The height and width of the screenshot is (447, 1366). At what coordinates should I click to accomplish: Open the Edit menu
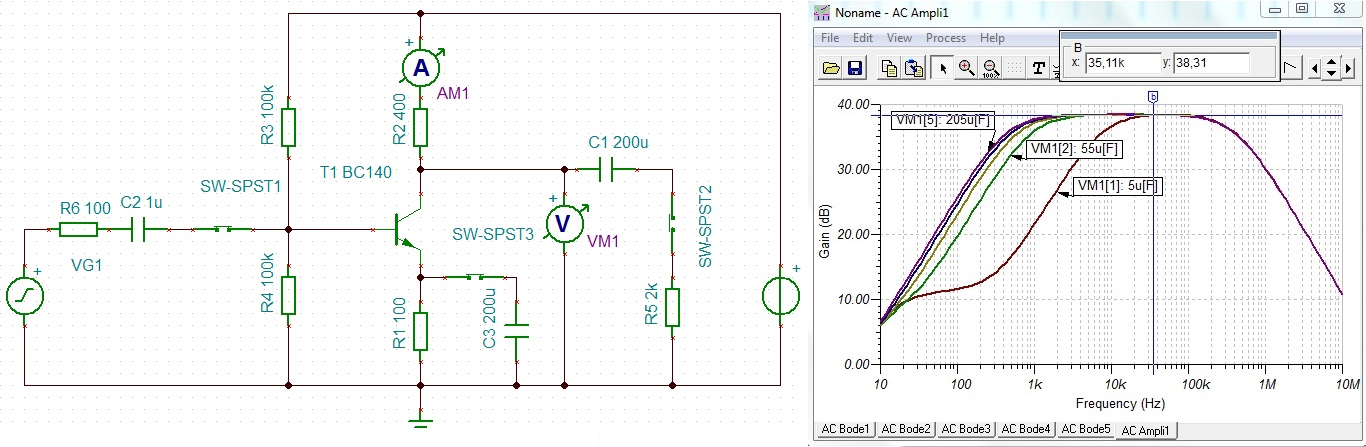(863, 38)
